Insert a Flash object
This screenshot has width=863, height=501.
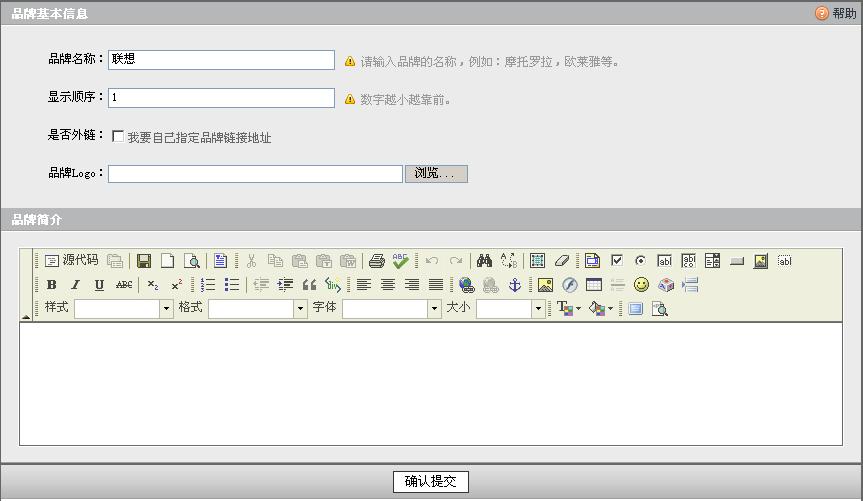pos(570,285)
